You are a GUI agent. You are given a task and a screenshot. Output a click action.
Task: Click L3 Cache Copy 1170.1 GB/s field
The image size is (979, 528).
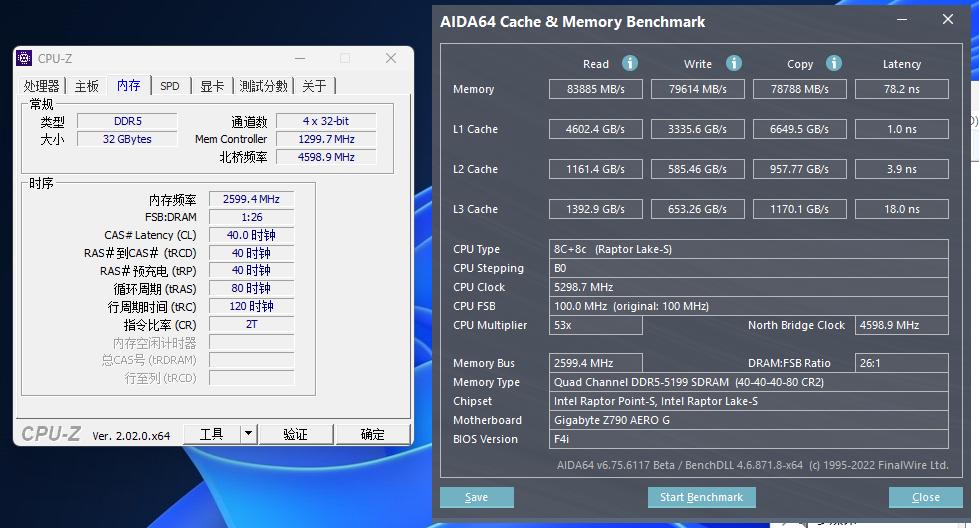pos(800,209)
